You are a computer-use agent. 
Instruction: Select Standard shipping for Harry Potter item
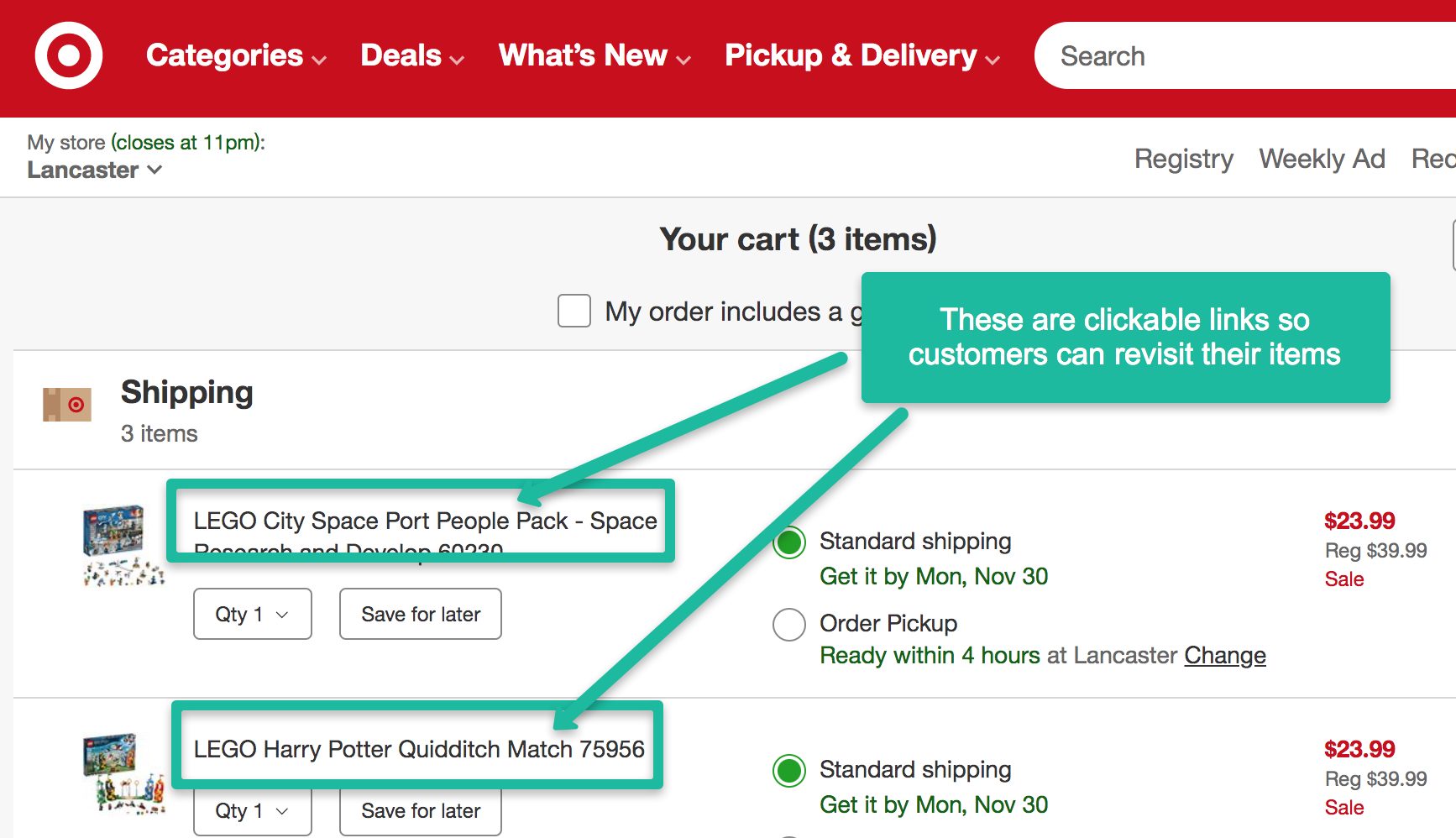[x=789, y=771]
